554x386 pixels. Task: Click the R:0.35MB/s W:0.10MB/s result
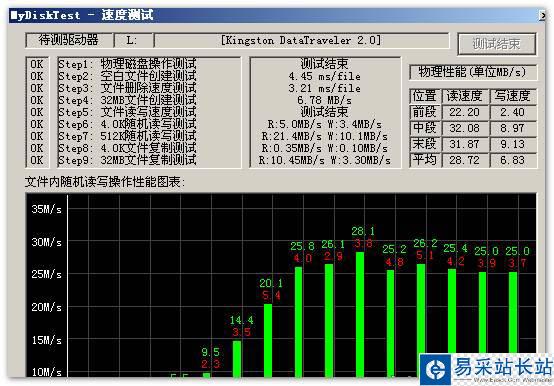325,148
